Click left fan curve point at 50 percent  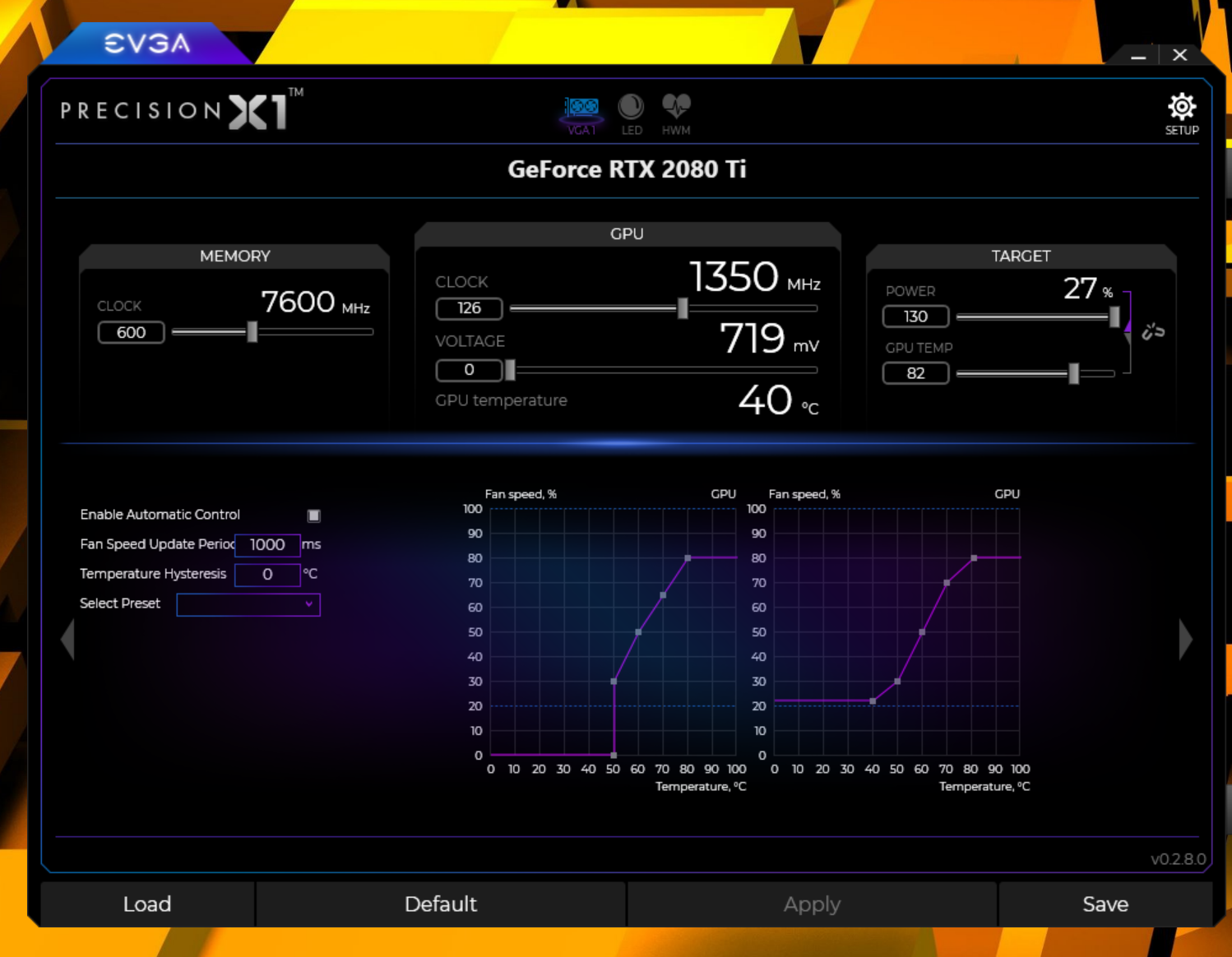(639, 632)
